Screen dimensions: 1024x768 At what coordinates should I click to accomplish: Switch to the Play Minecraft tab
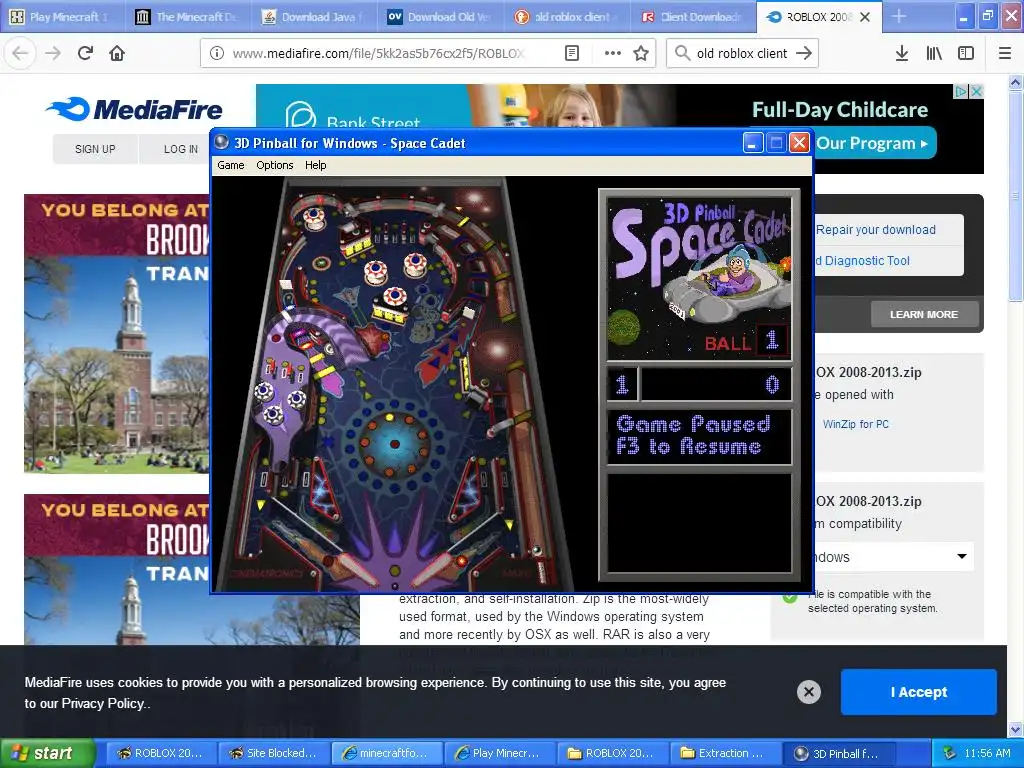(63, 17)
